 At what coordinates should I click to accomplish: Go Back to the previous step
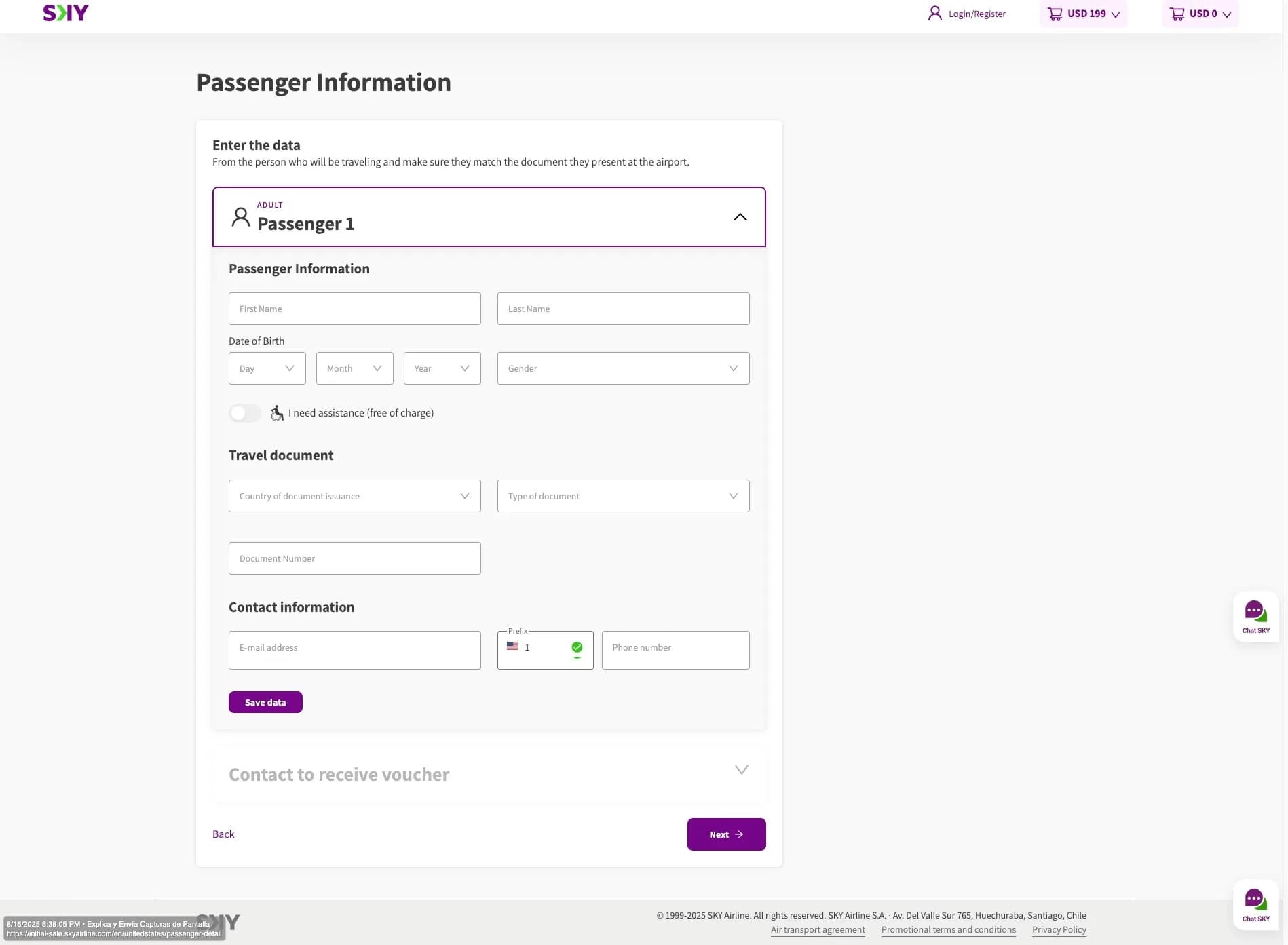223,834
